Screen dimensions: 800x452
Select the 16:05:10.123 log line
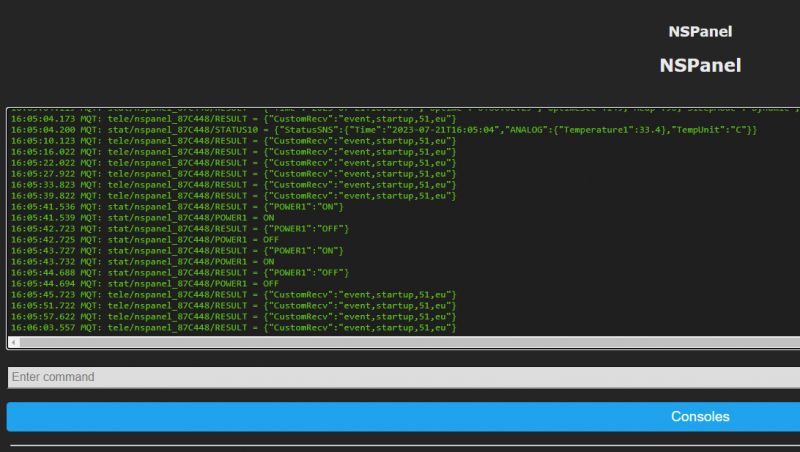(x=234, y=141)
